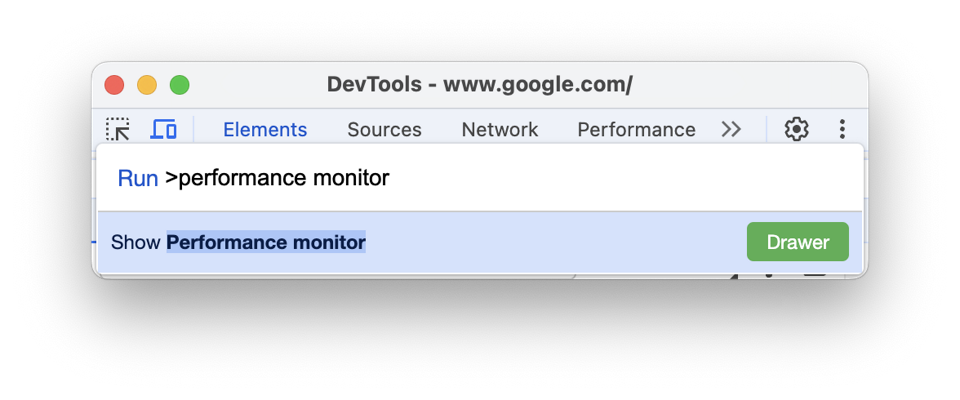The image size is (960, 400).
Task: Select the Performance tab
Action: click(636, 129)
